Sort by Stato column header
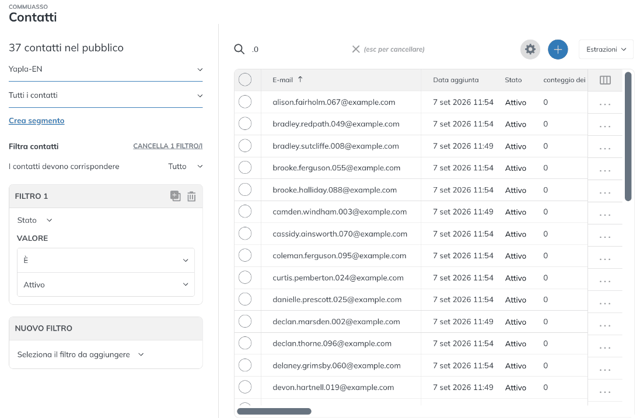Image resolution: width=640 pixels, height=418 pixels. (513, 80)
